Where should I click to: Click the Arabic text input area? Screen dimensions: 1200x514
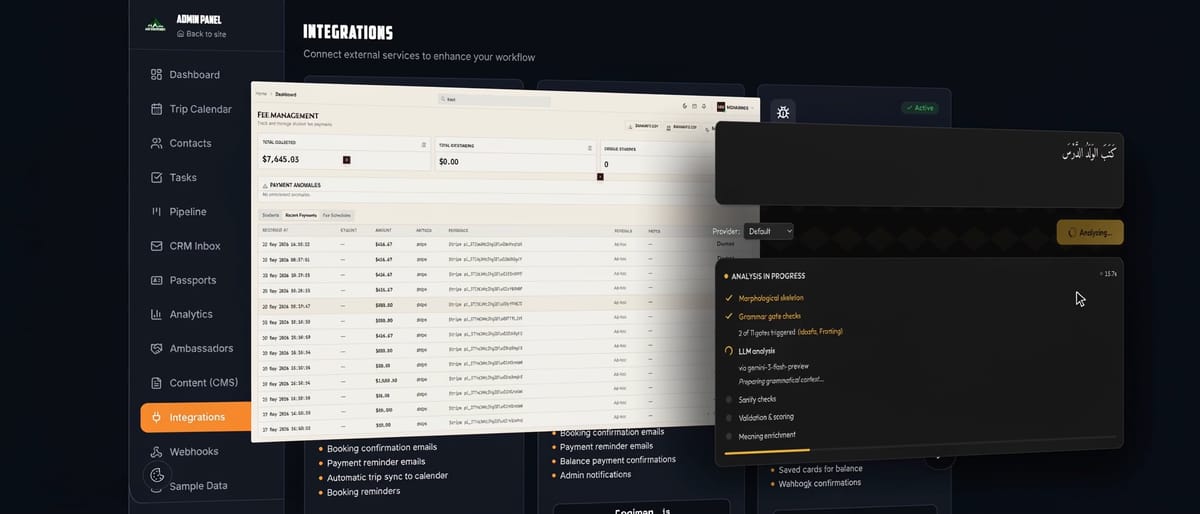tap(919, 165)
